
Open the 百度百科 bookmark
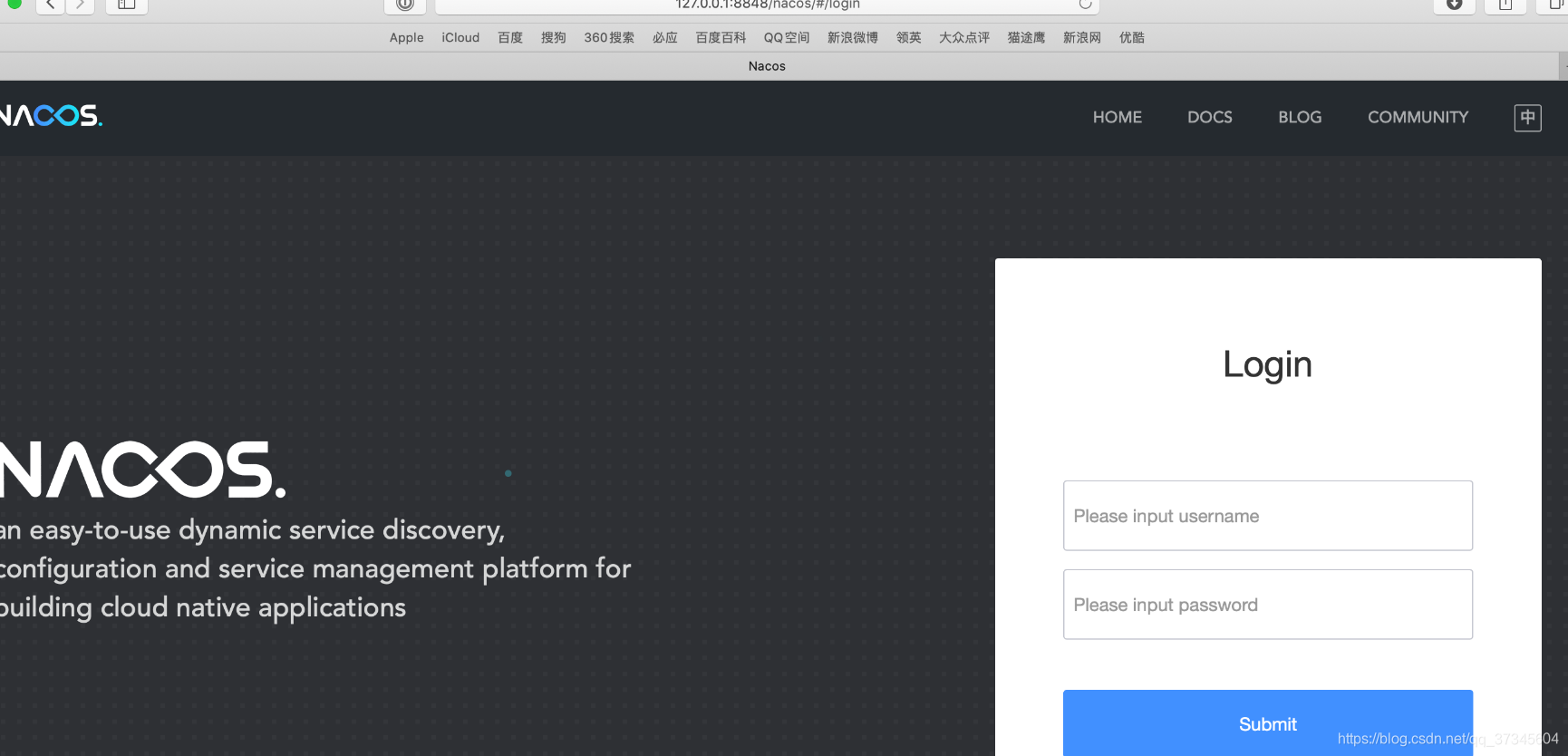coord(721,37)
